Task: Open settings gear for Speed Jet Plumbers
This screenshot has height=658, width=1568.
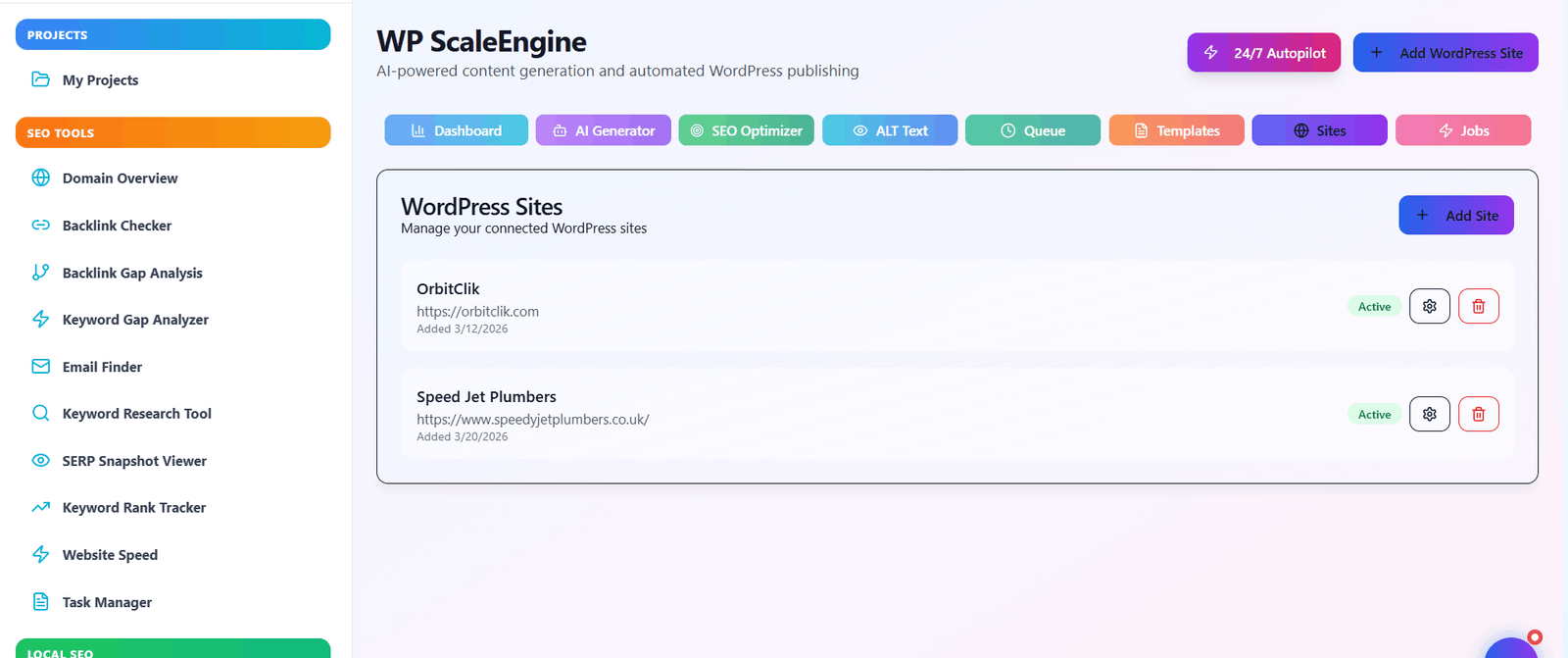Action: click(1429, 415)
